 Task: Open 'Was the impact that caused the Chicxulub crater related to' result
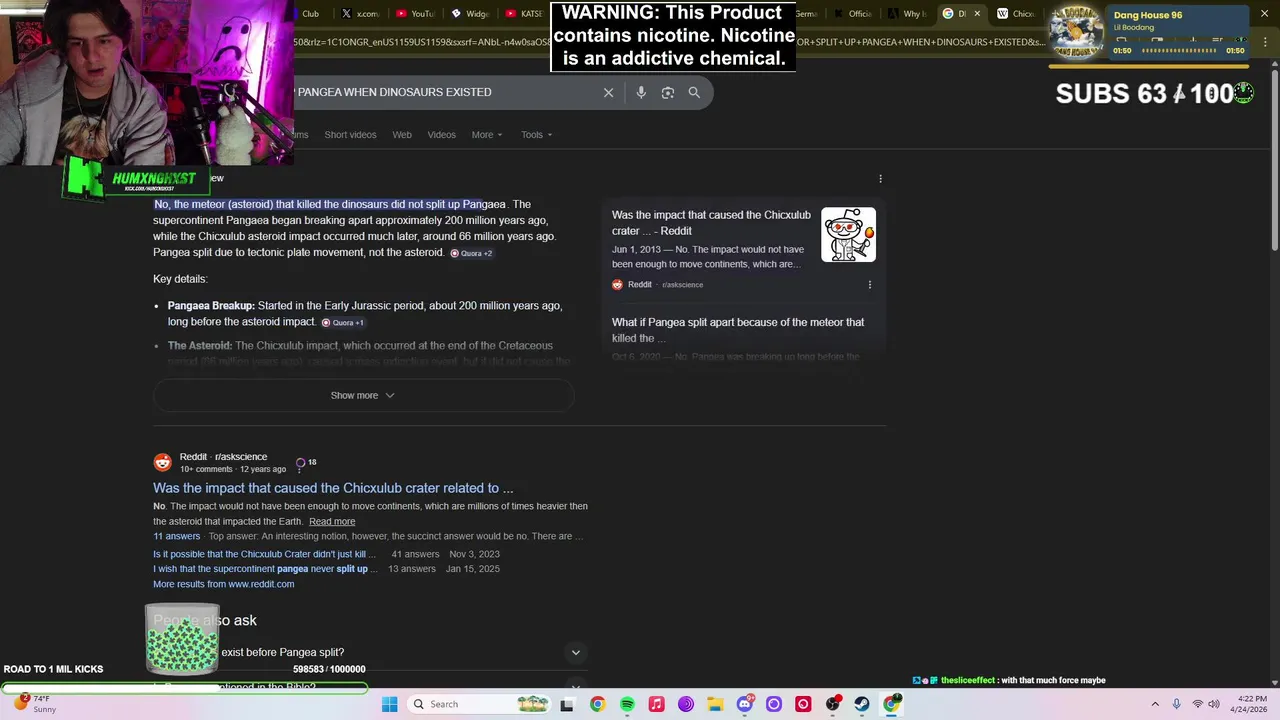pyautogui.click(x=333, y=488)
